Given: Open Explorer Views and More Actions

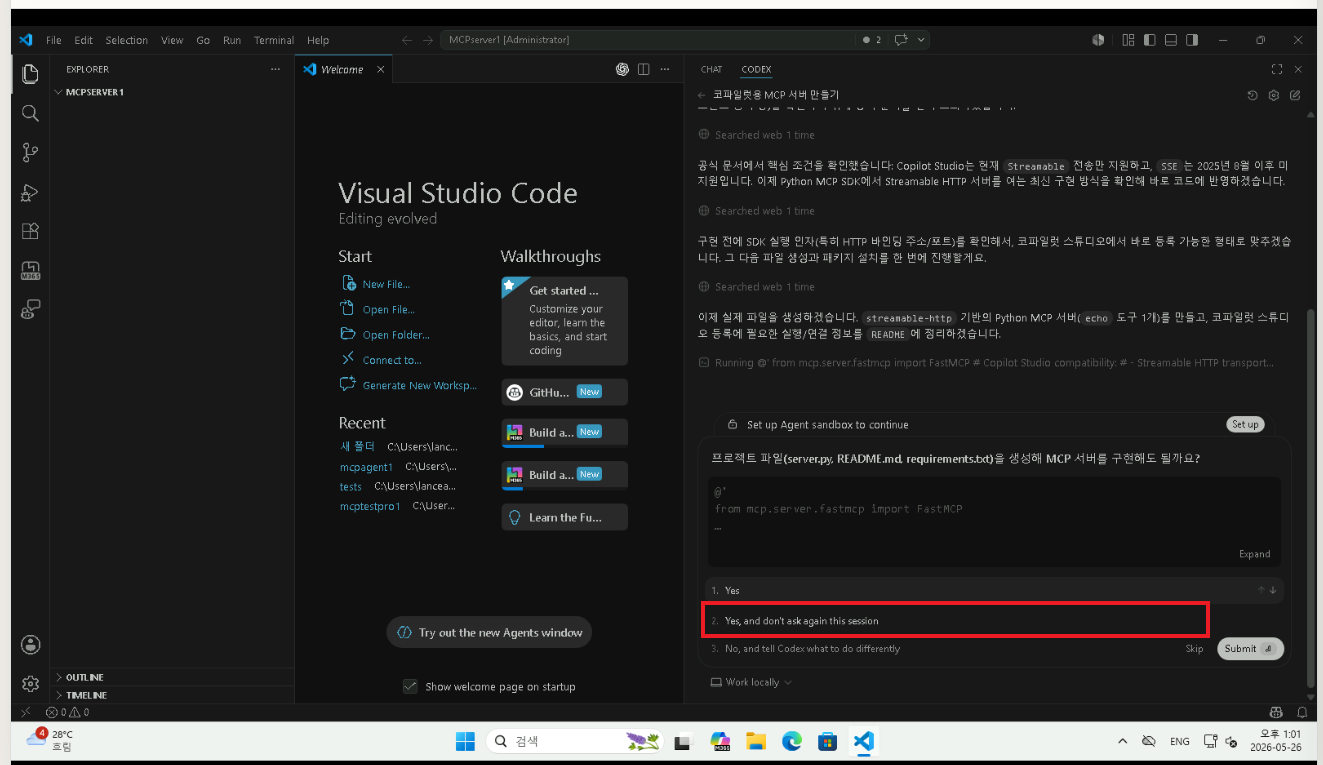Looking at the screenshot, I should [x=275, y=69].
